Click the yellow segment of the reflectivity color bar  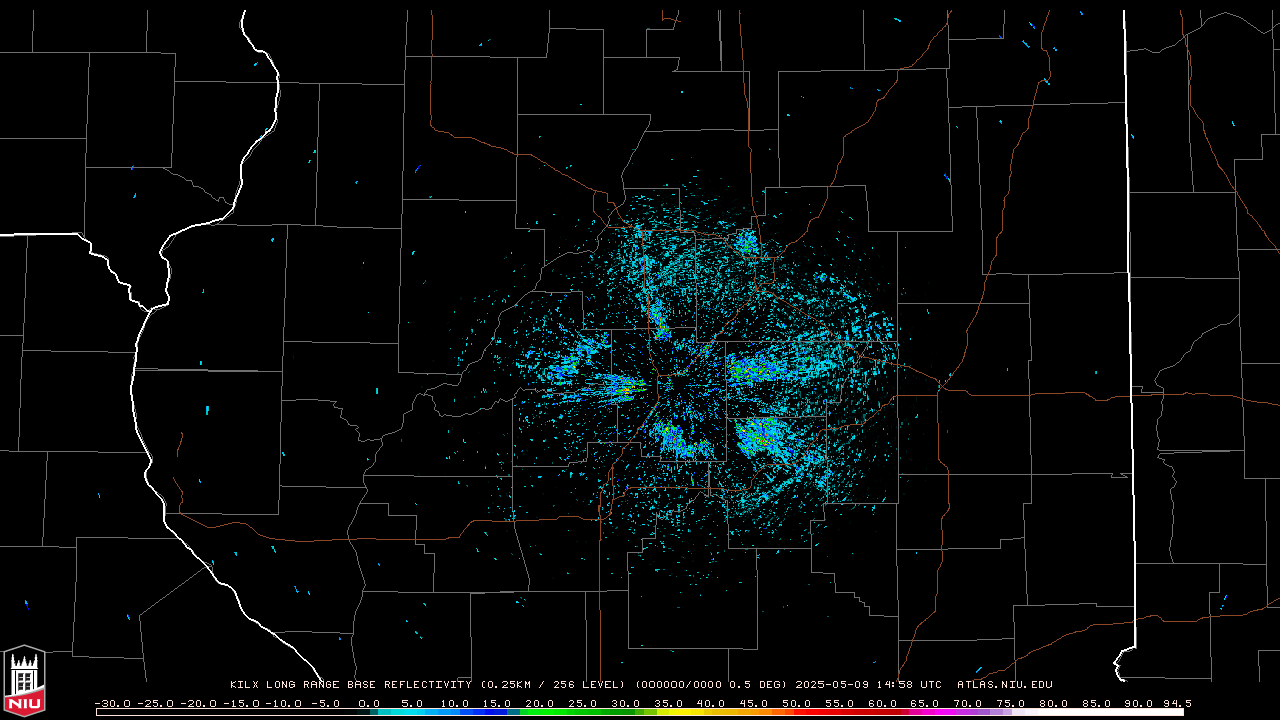[681, 712]
